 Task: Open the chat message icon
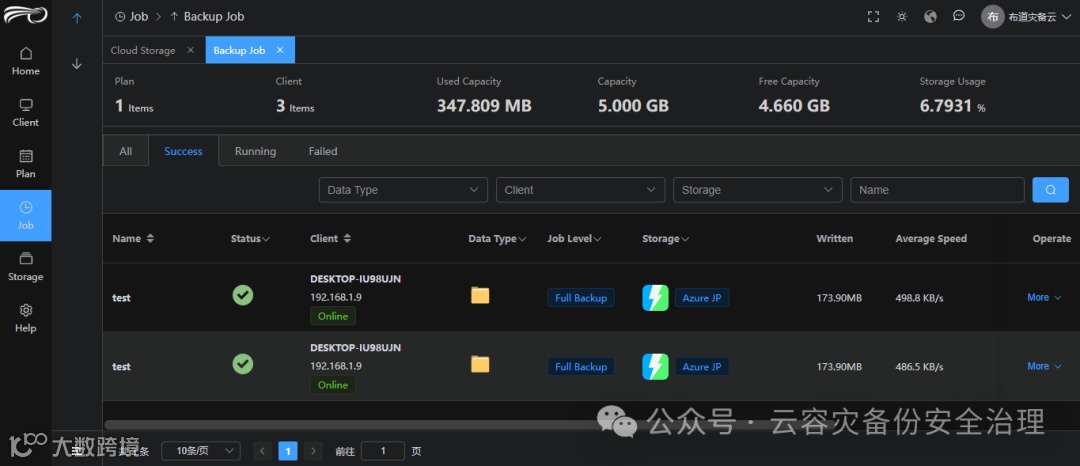pyautogui.click(x=959, y=16)
